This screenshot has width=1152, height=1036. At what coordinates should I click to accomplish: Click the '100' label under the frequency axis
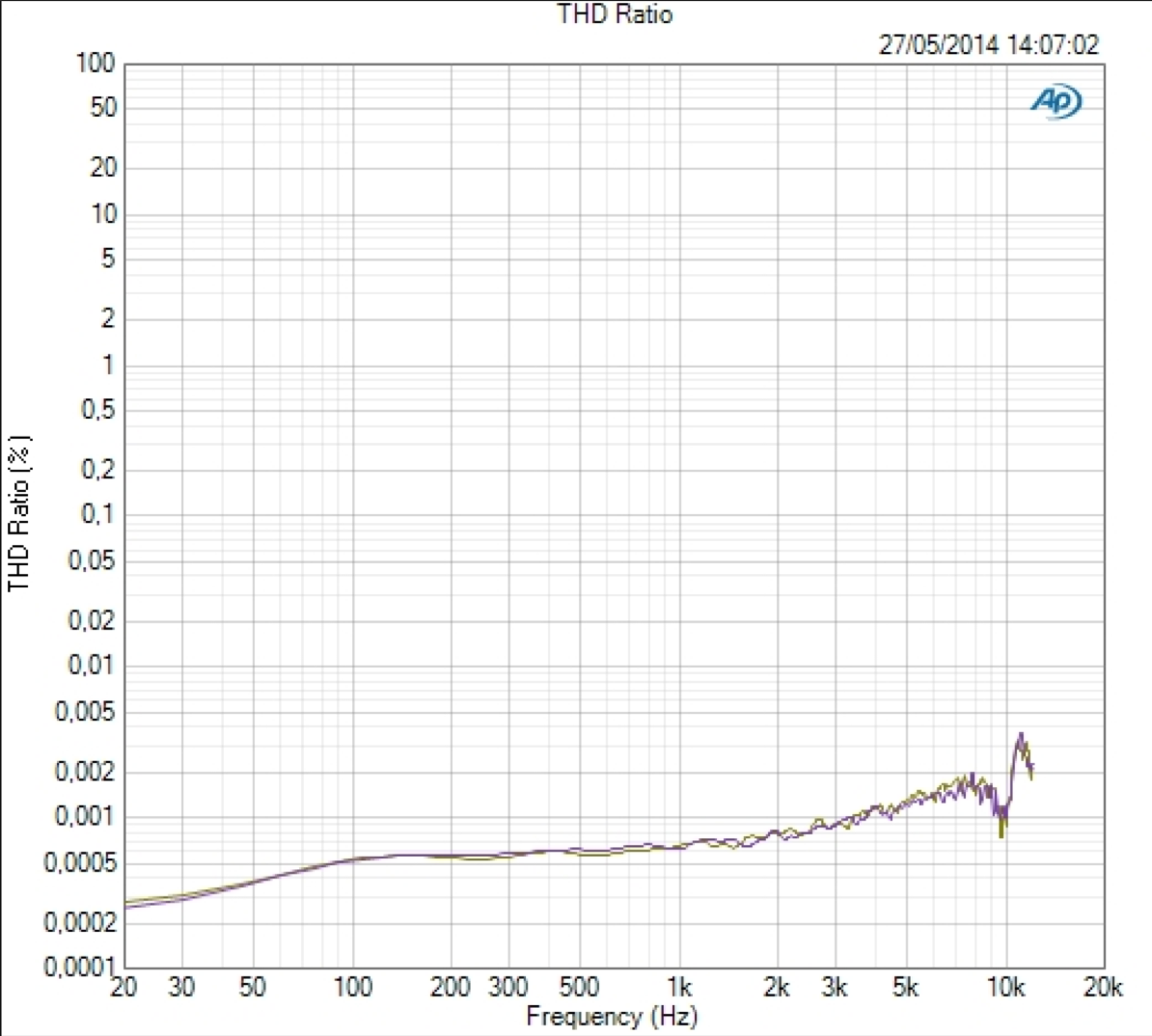click(353, 988)
